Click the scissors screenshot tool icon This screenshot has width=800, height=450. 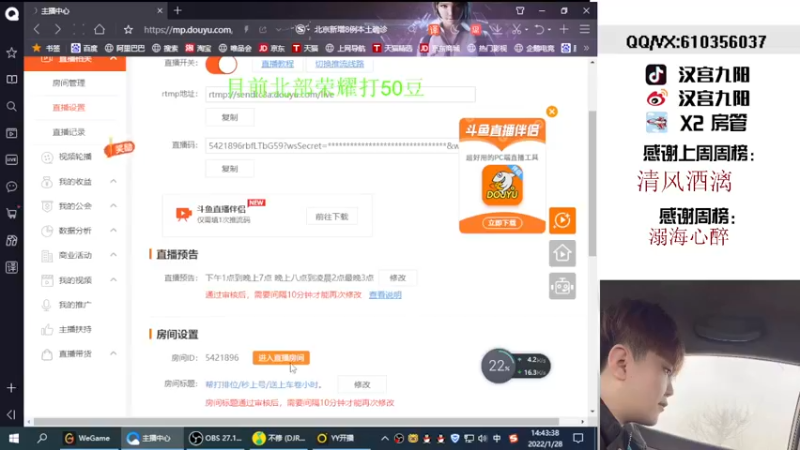(516, 30)
